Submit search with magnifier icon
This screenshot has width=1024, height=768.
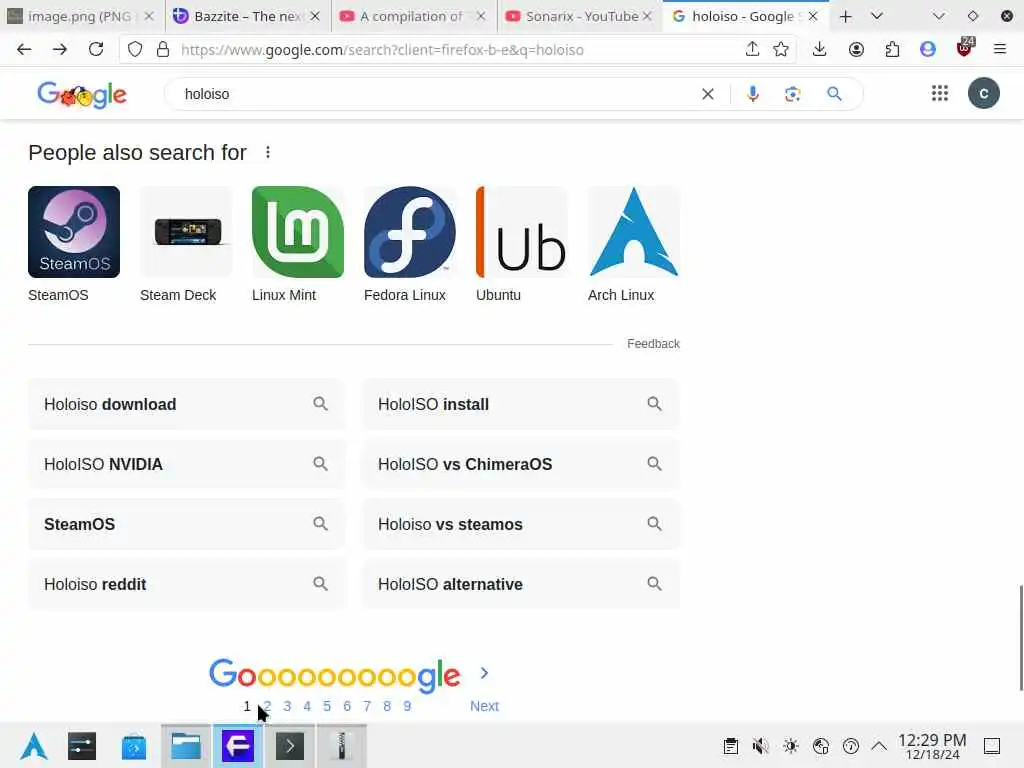click(835, 94)
